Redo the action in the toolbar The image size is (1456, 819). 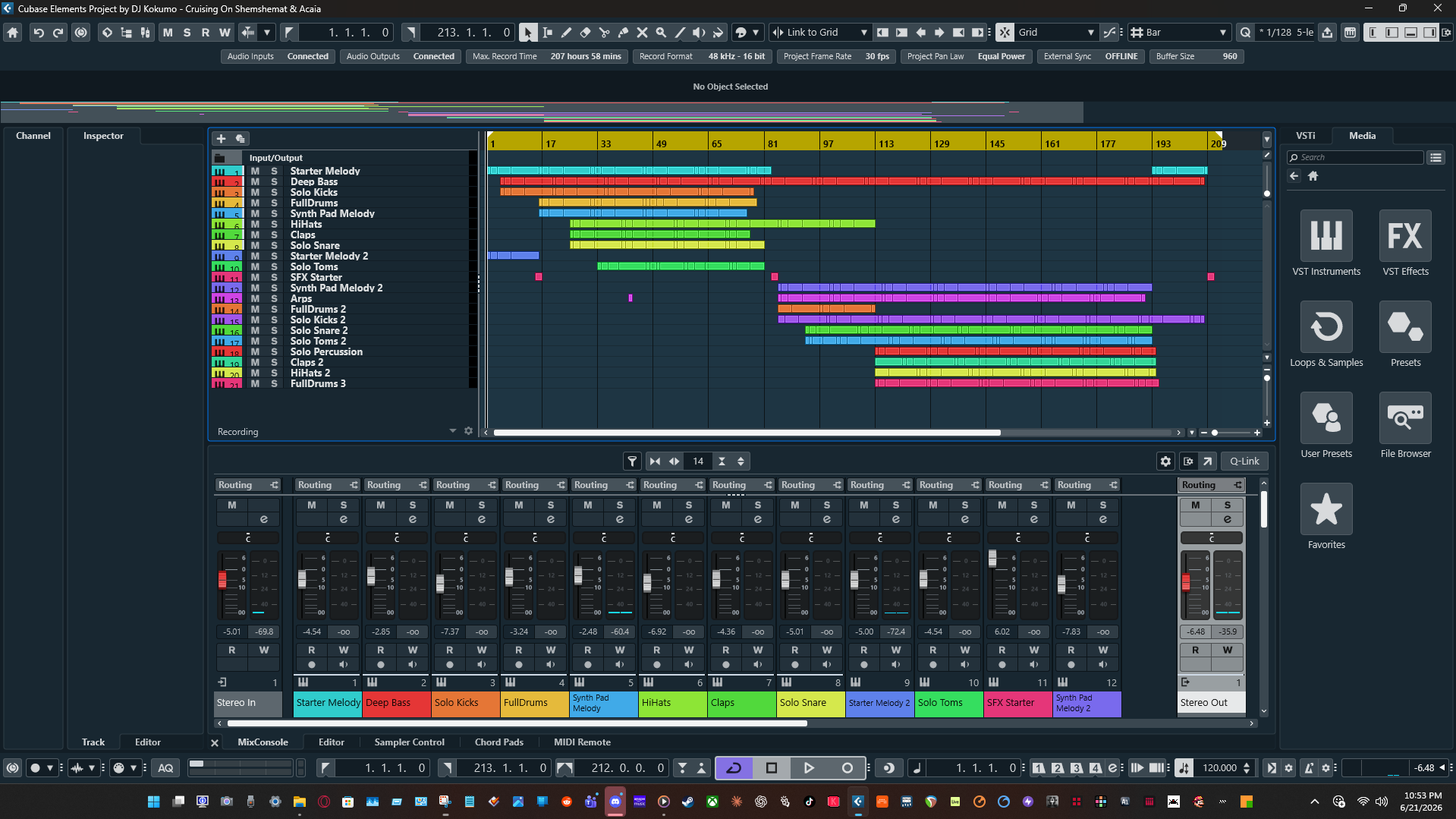pos(58,33)
